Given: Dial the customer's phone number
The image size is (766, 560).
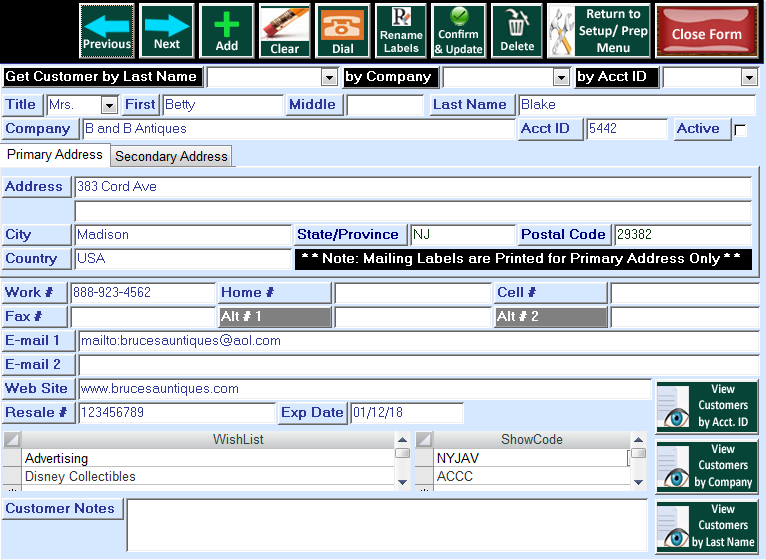Looking at the screenshot, I should tap(342, 30).
